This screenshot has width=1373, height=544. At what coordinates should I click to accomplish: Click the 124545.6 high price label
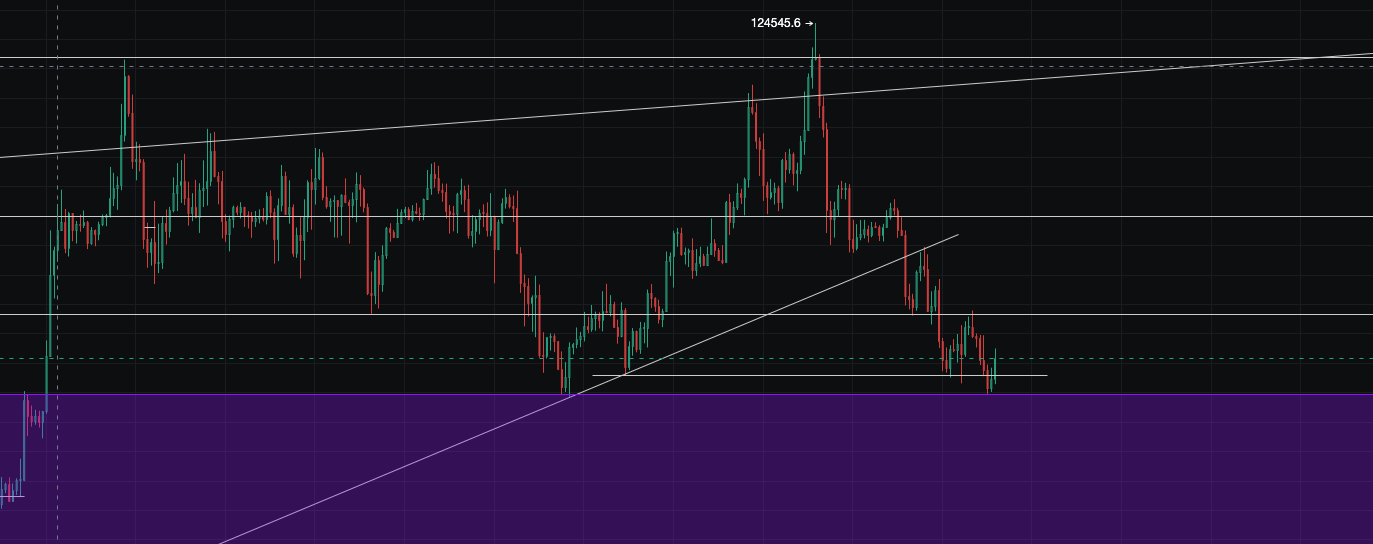tap(775, 23)
